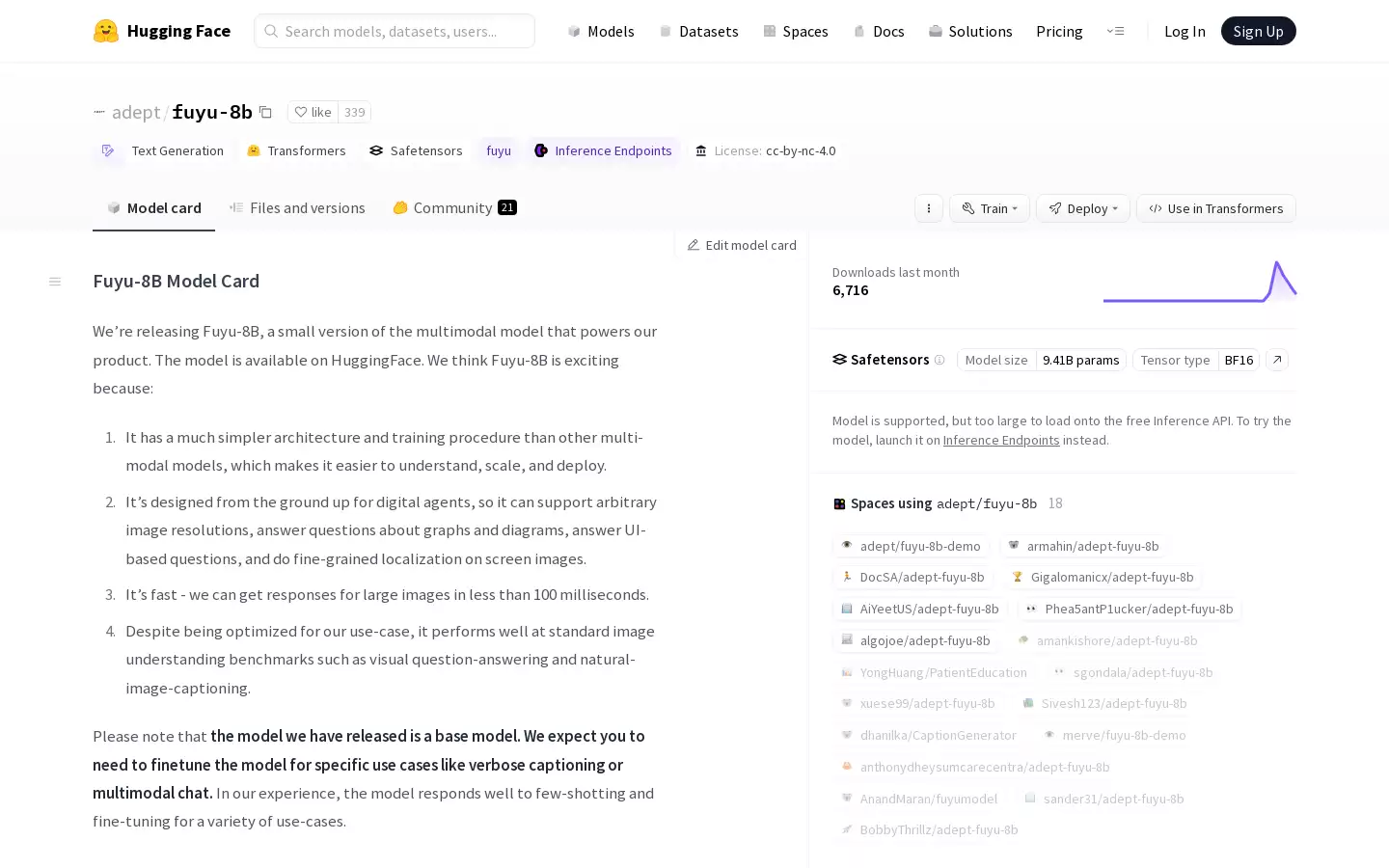This screenshot has height=868, width=1389.
Task: Select the Inference Endpoints tag icon
Action: pos(541,150)
